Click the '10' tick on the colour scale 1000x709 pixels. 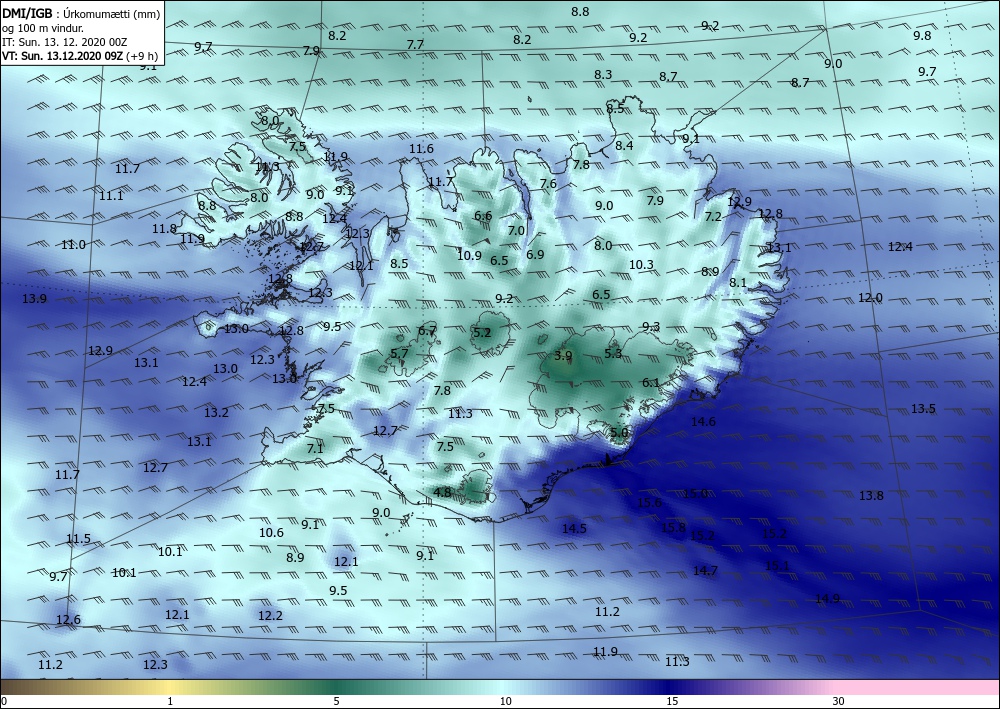pos(505,702)
